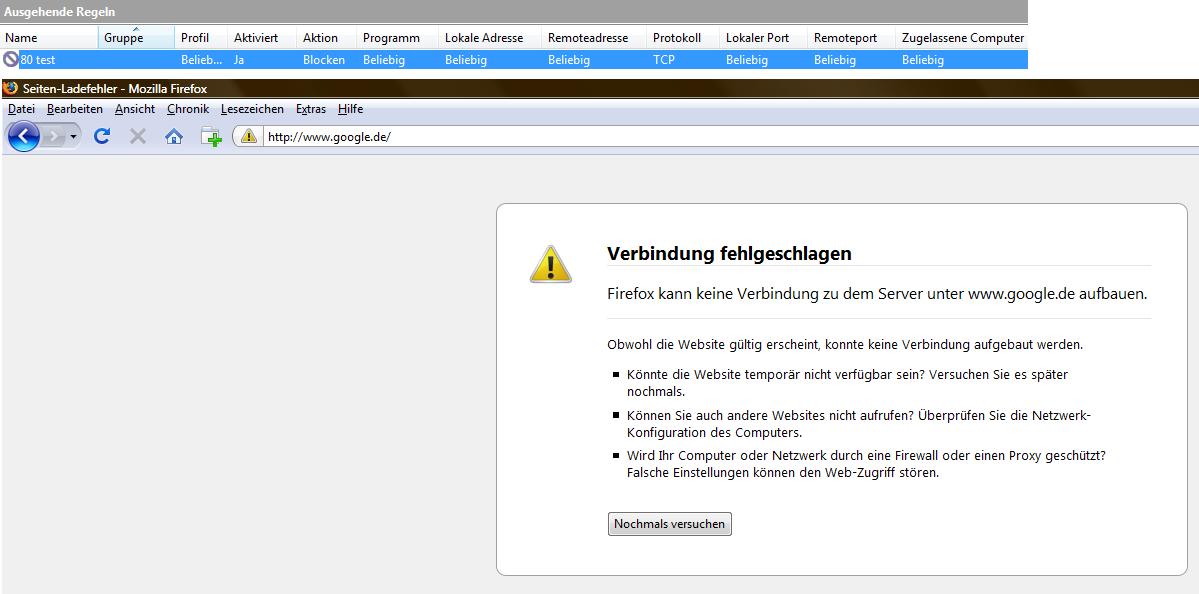
Task: Open the Ansicht menu
Action: (x=135, y=109)
